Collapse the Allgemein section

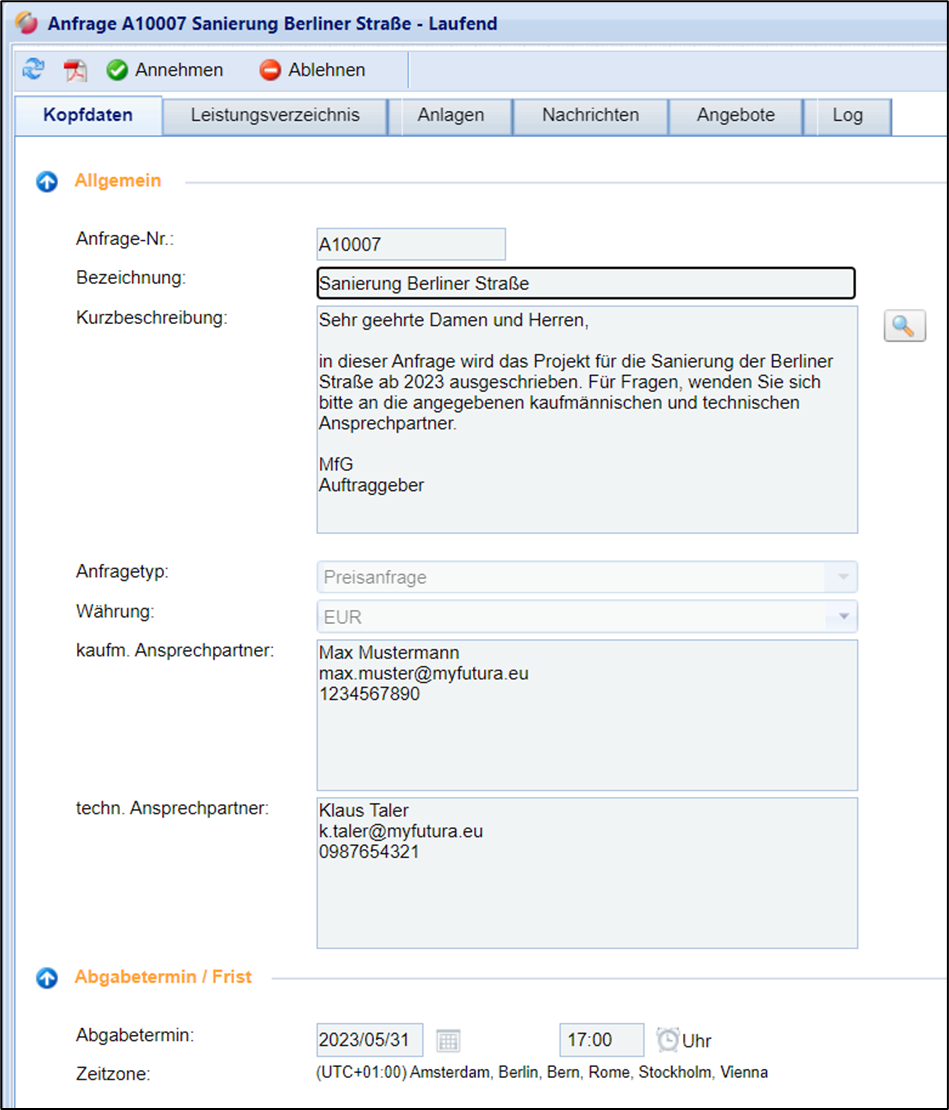pos(47,182)
